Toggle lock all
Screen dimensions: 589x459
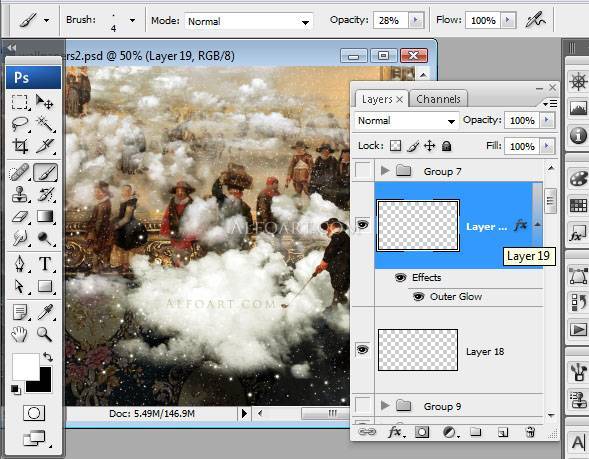pos(446,146)
